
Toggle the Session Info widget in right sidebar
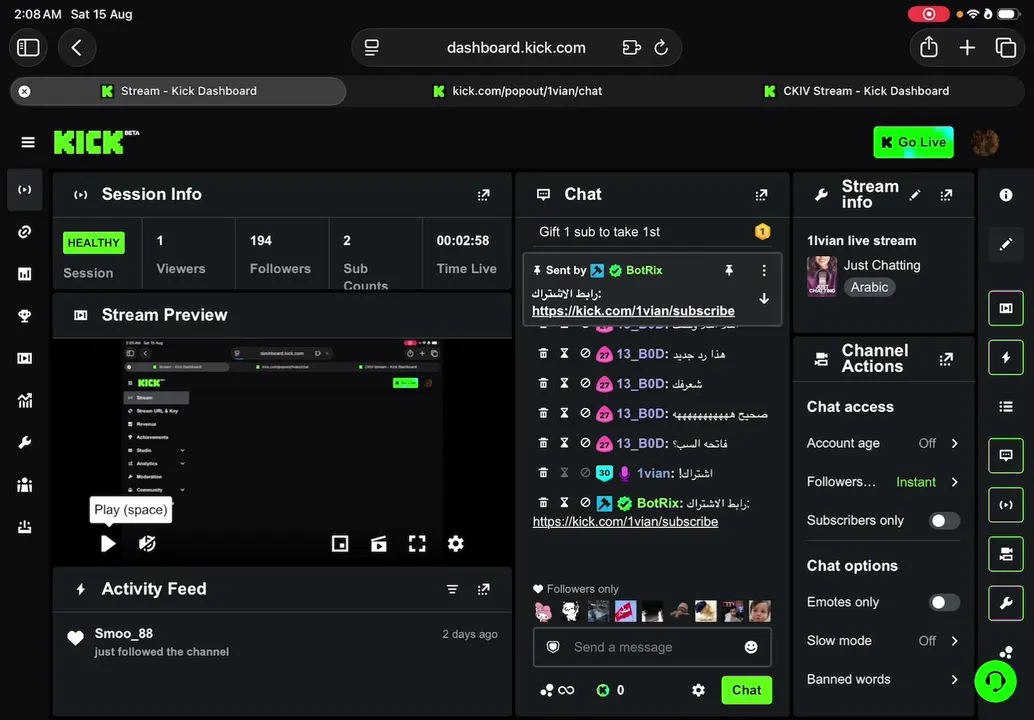(1006, 504)
